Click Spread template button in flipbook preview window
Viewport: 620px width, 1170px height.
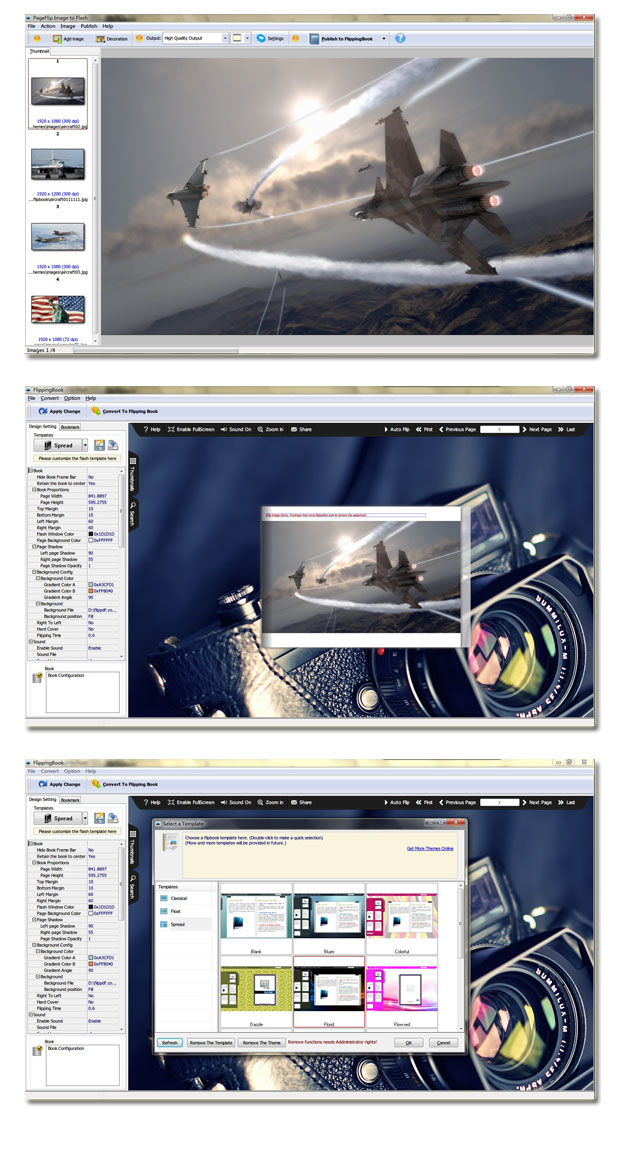point(58,445)
